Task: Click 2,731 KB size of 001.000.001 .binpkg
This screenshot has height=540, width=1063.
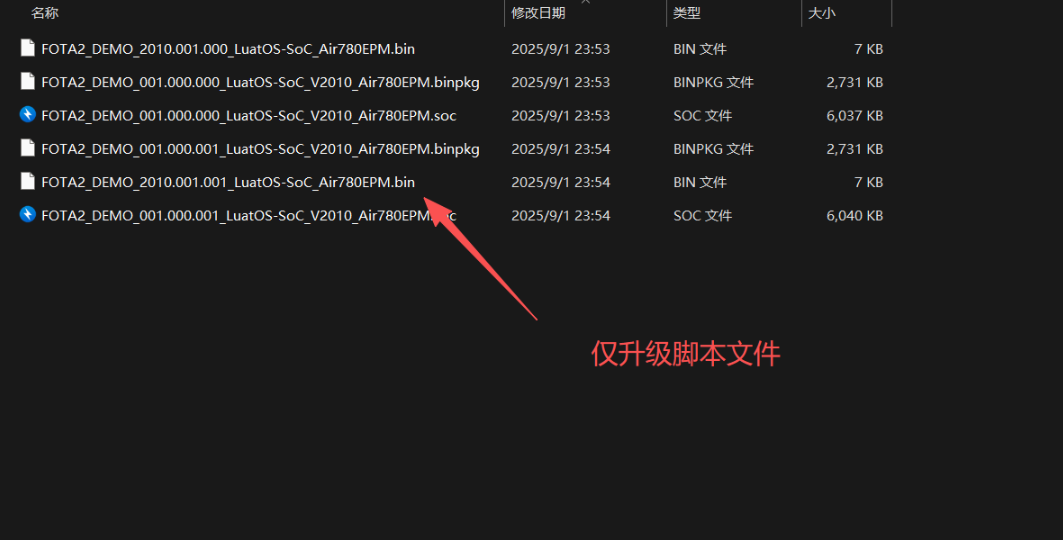Action: [855, 149]
